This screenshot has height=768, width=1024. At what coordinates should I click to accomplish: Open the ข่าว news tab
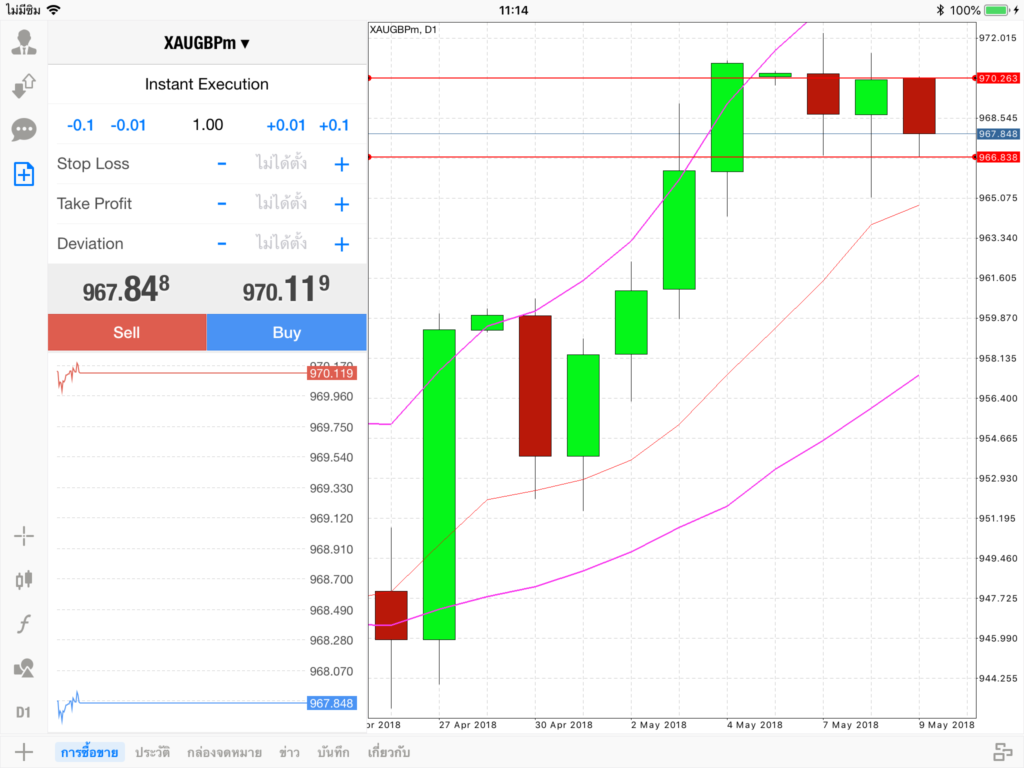[290, 752]
